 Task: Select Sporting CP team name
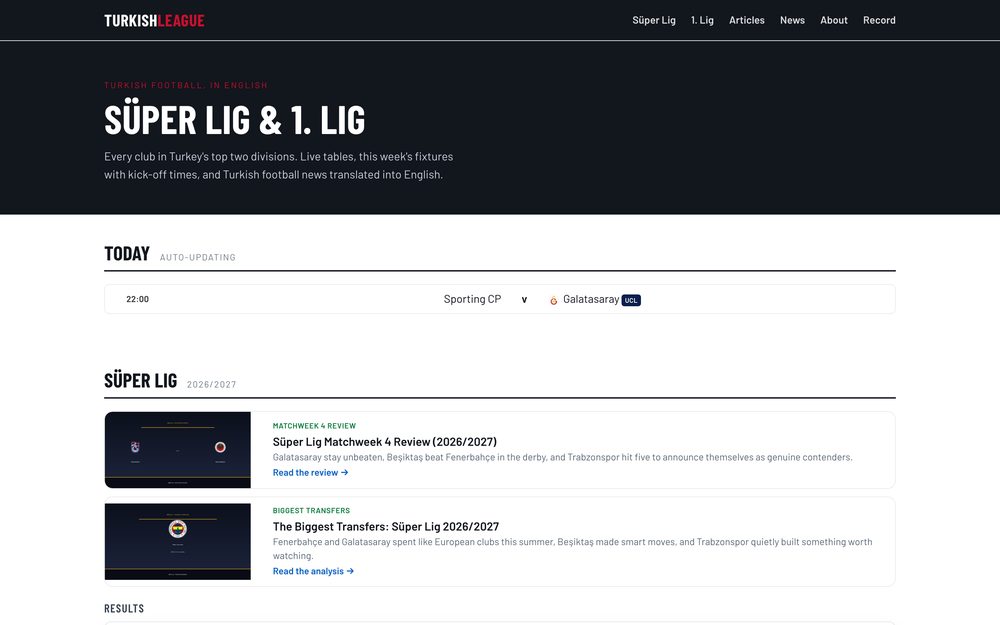click(x=473, y=299)
